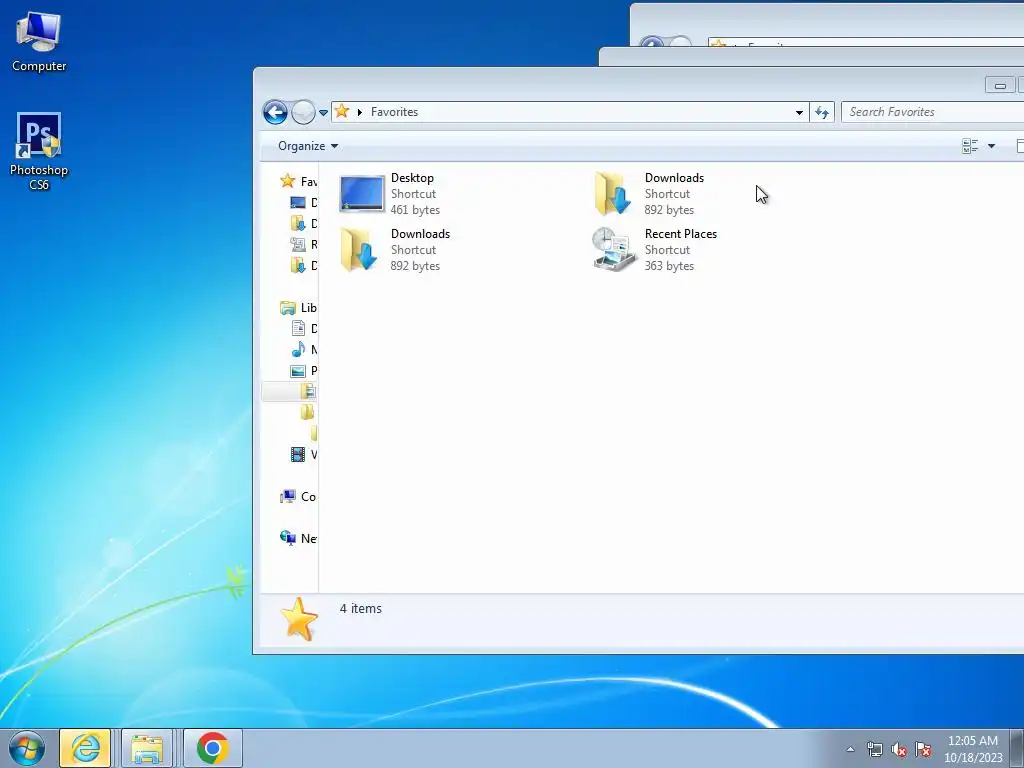This screenshot has height=768, width=1024.
Task: Open the address bar history dropdown
Action: (799, 112)
